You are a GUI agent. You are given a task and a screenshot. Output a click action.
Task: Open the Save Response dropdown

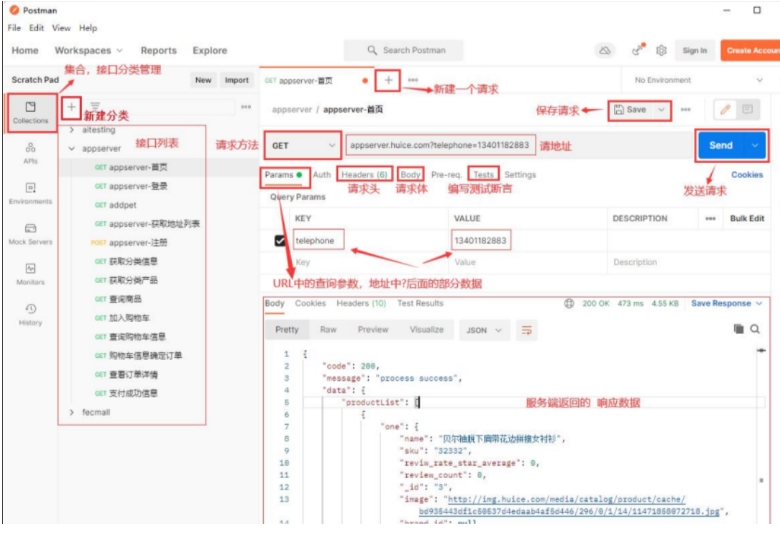tap(726, 303)
